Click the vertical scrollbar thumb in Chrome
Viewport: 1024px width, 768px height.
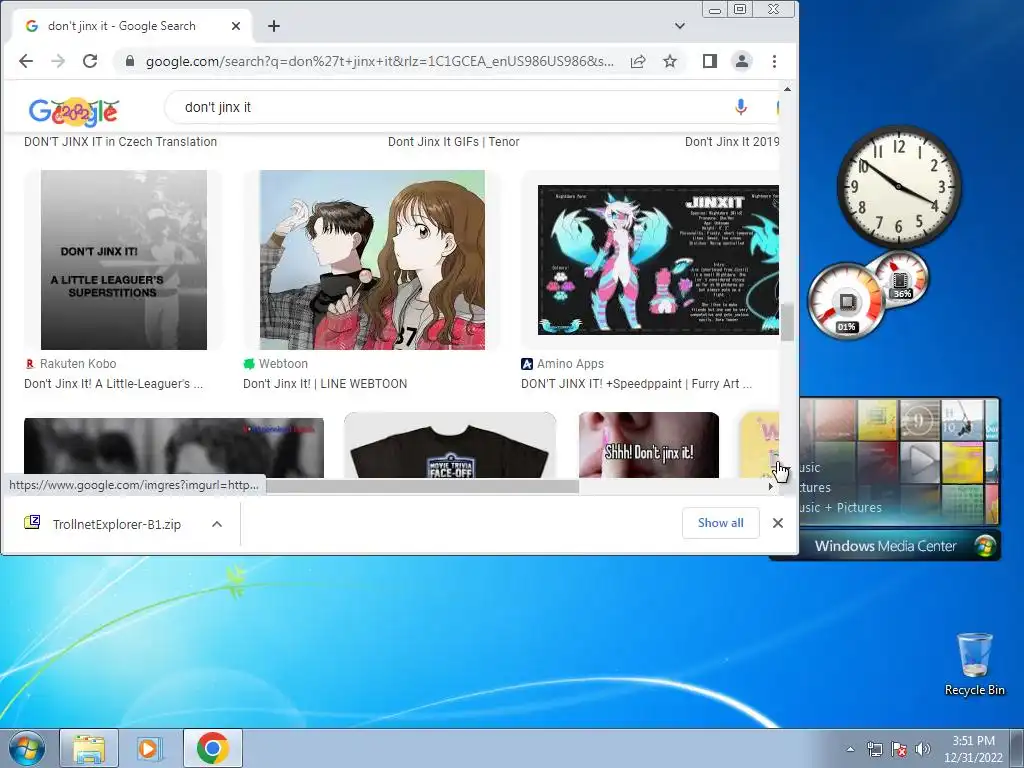coord(788,322)
